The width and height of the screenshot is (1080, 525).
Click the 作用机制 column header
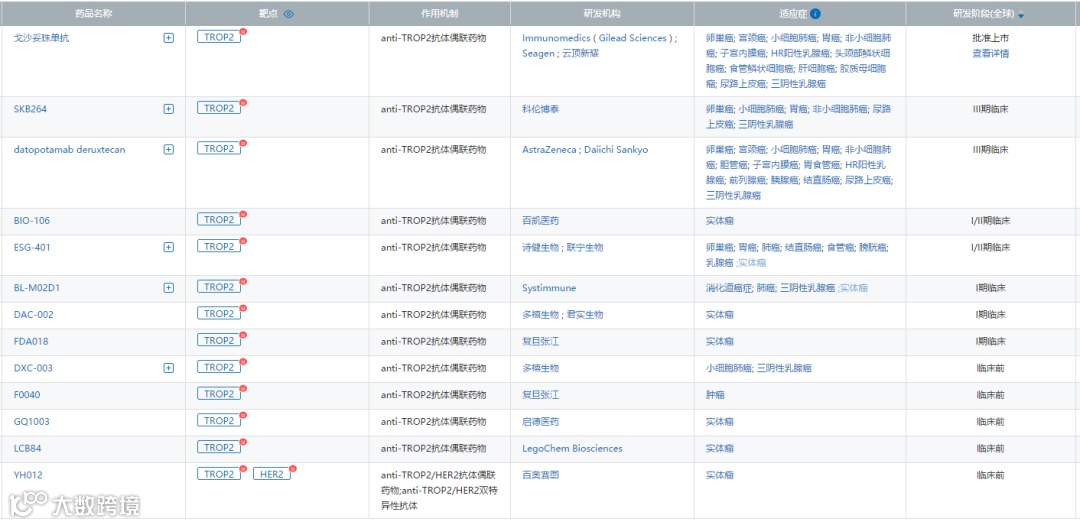pyautogui.click(x=439, y=14)
